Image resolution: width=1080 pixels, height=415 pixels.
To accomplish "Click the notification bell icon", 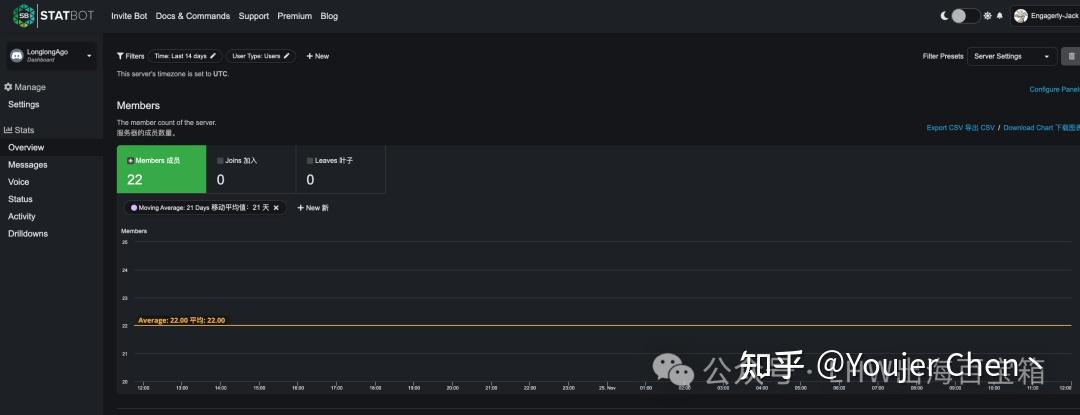I will click(x=999, y=16).
